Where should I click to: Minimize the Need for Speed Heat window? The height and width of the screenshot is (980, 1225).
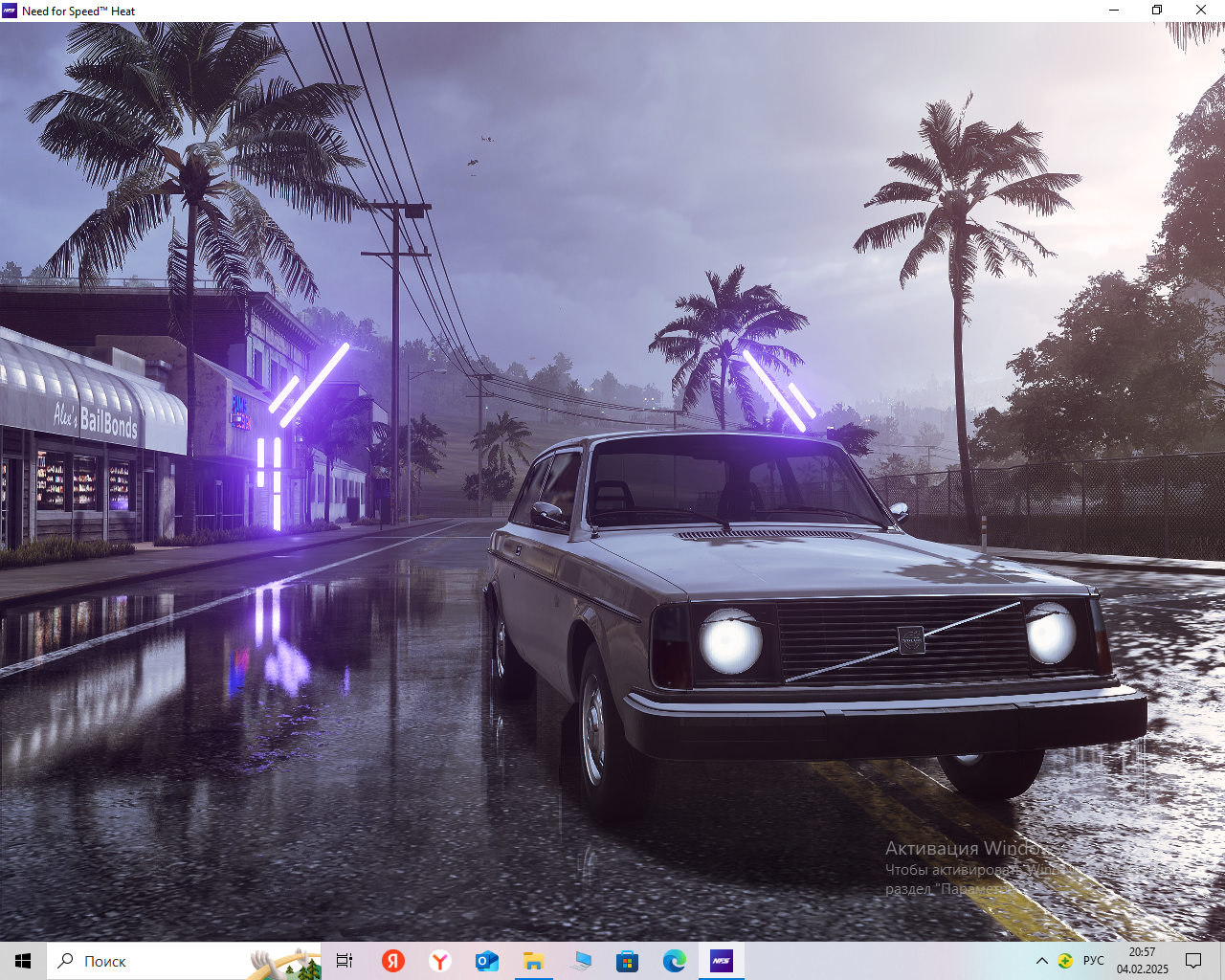(x=1114, y=11)
